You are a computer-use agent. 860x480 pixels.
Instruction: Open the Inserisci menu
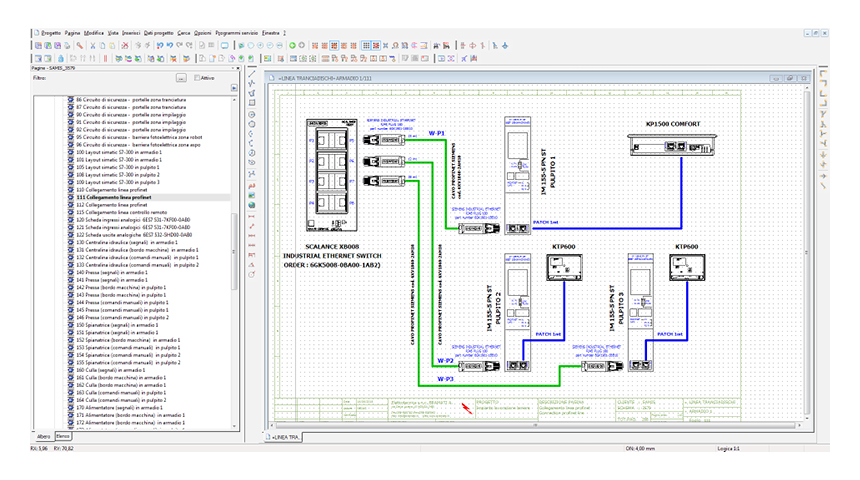131,33
